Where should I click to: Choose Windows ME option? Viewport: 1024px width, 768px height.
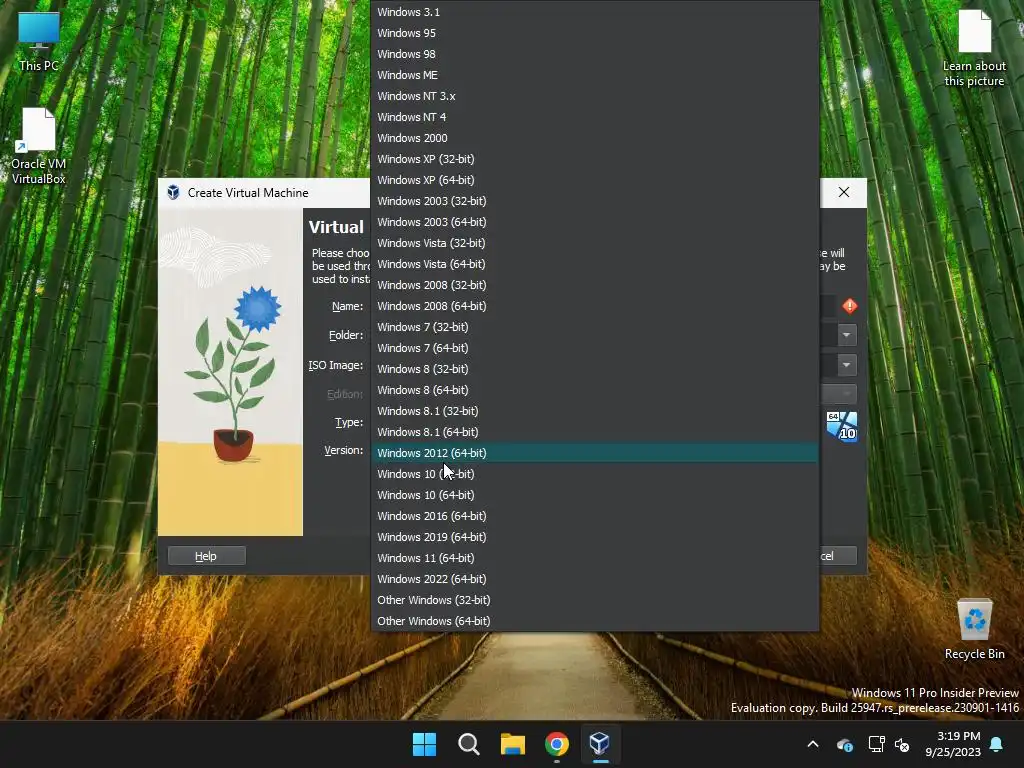pos(594,74)
